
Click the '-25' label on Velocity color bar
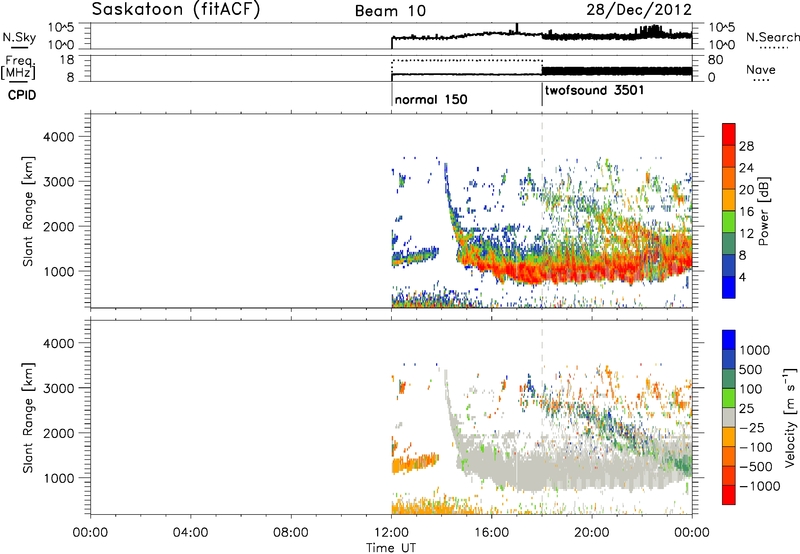point(752,427)
